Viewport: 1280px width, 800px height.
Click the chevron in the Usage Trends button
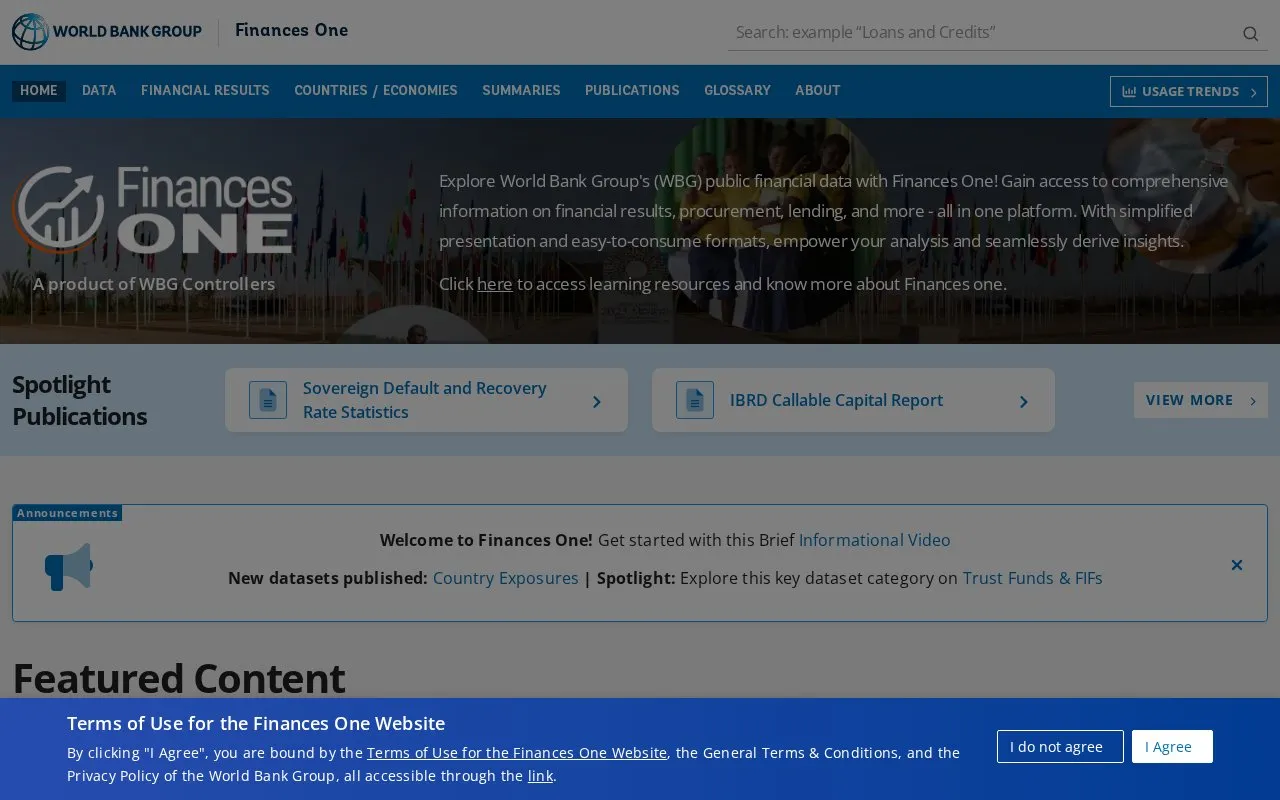pyautogui.click(x=1254, y=92)
